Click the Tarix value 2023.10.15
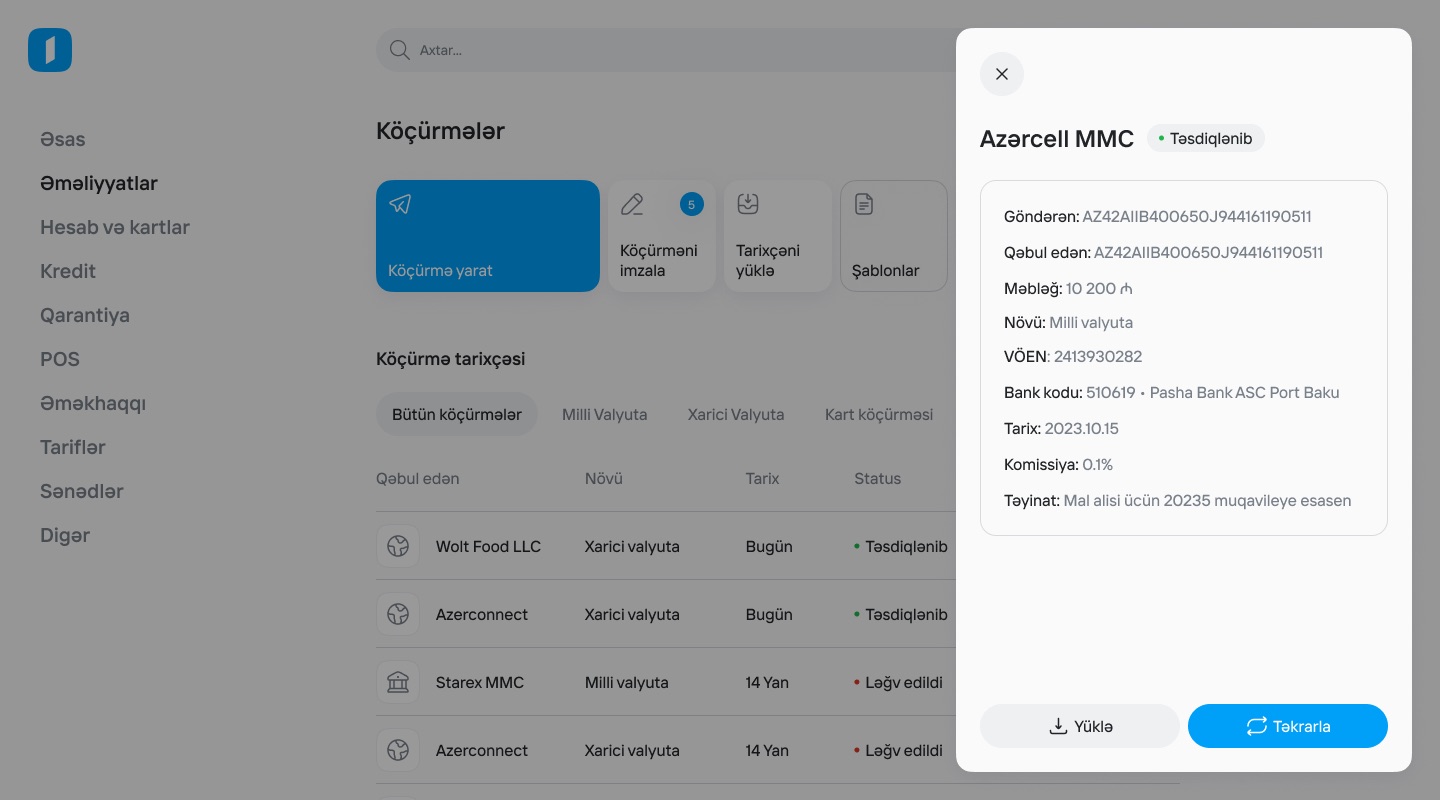The height and width of the screenshot is (800, 1440). 1082,429
